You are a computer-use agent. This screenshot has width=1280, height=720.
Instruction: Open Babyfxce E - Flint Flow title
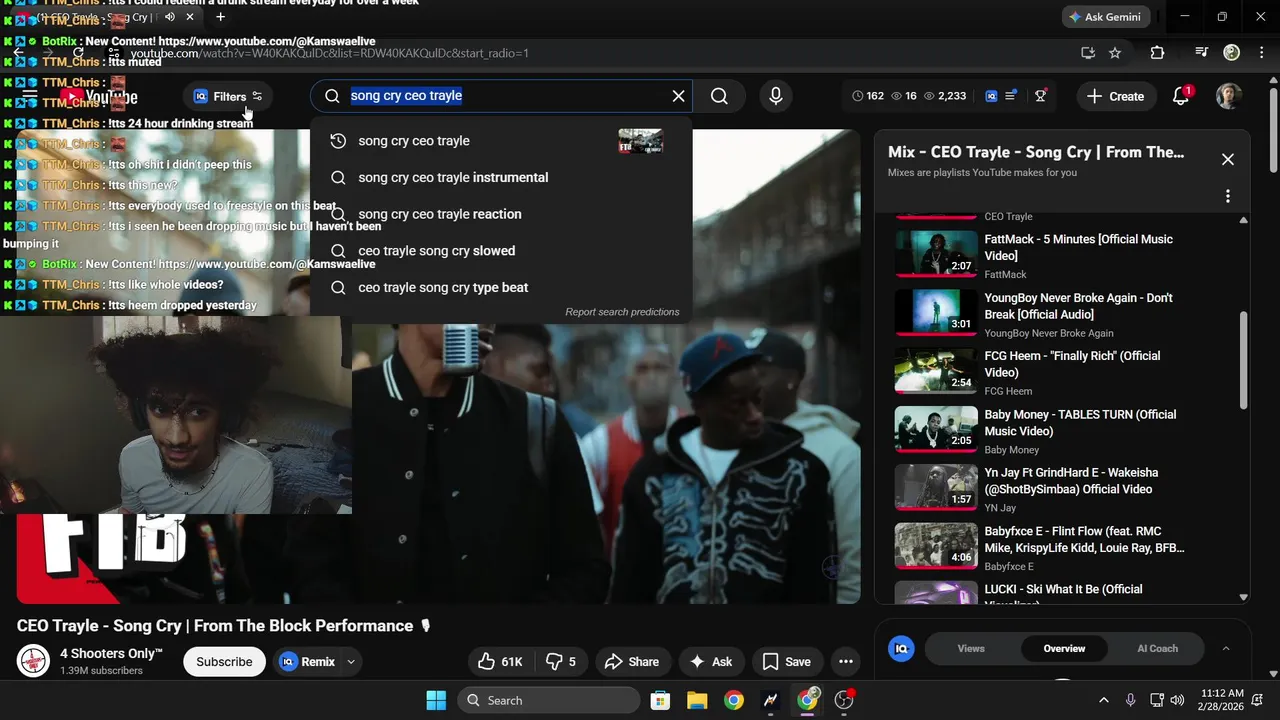1084,539
